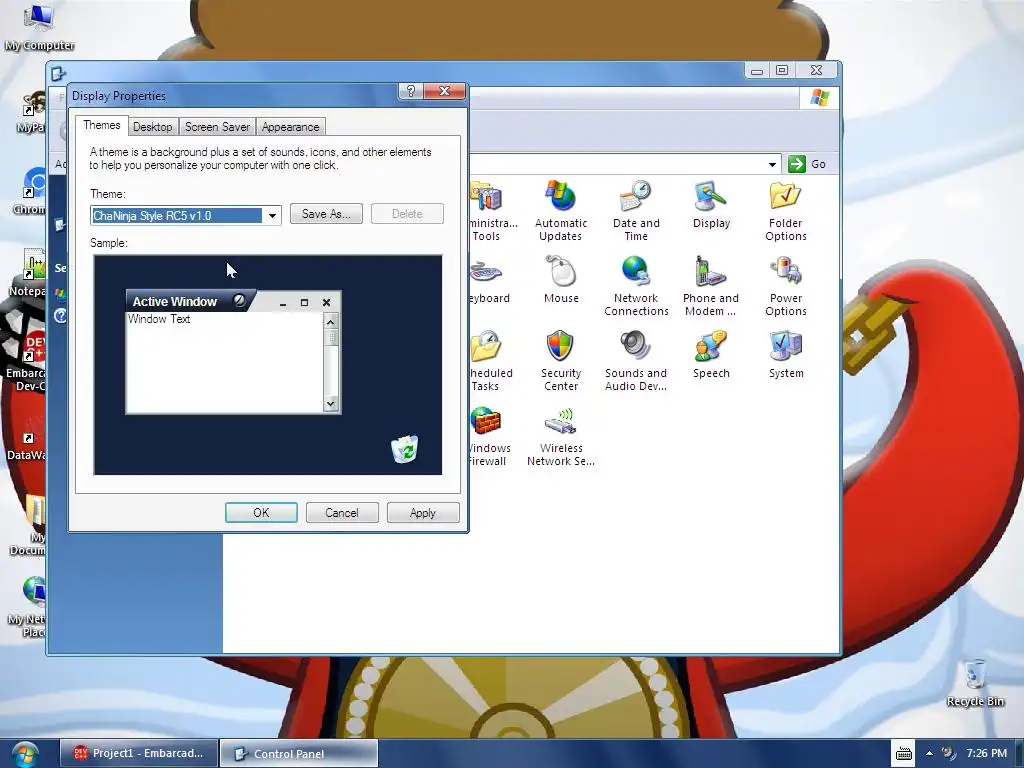Click the Recycle Bin in theme sample

coord(405,449)
